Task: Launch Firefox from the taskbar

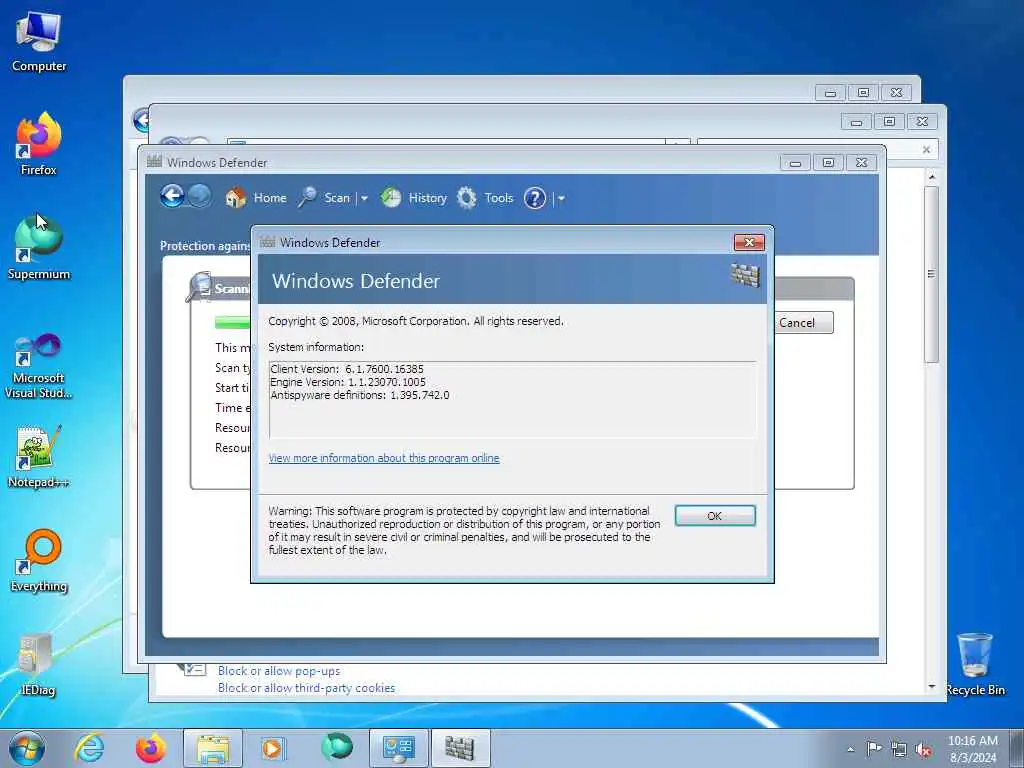Action: point(151,748)
